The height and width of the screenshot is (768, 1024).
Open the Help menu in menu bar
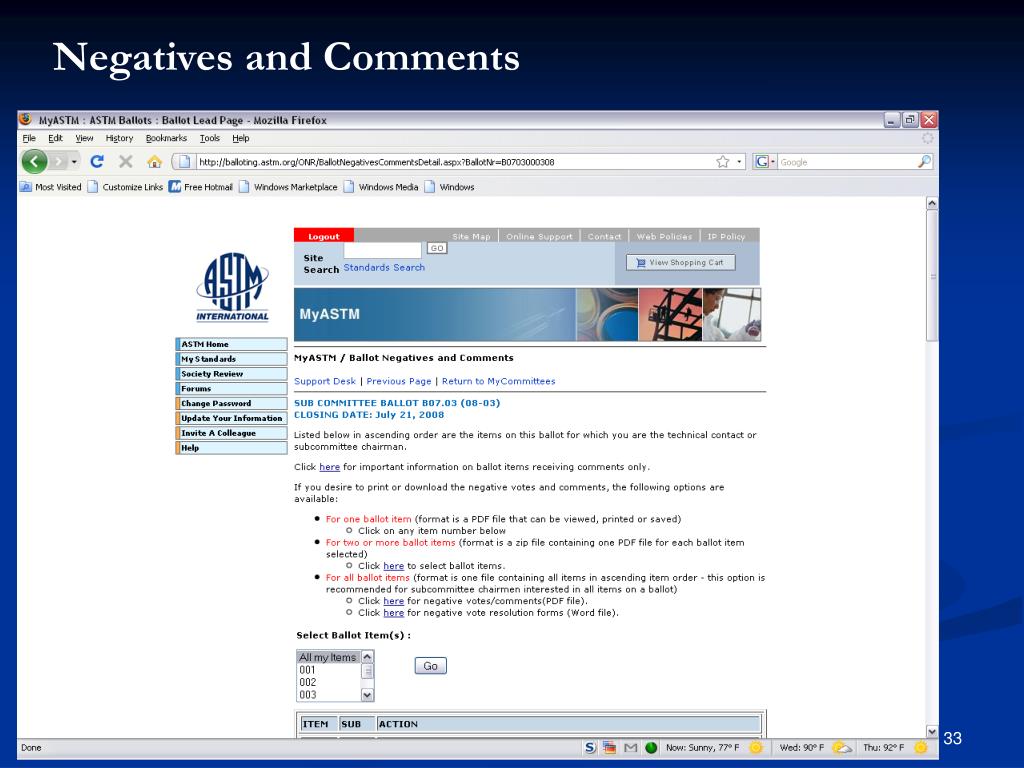point(241,138)
